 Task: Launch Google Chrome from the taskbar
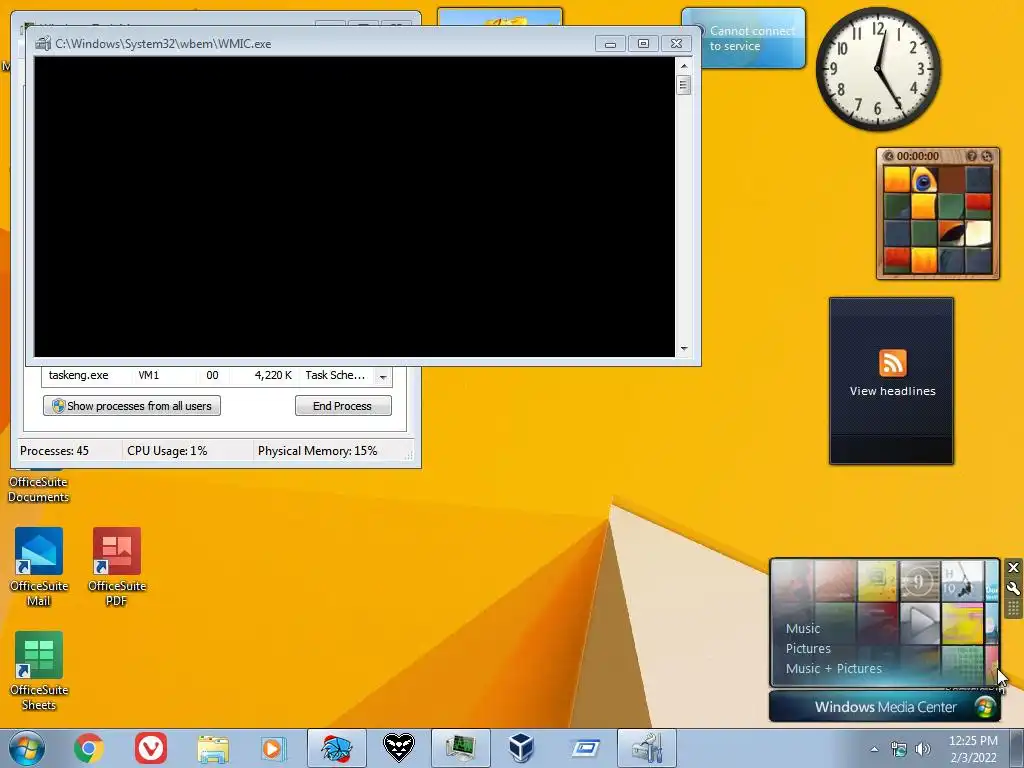(89, 748)
